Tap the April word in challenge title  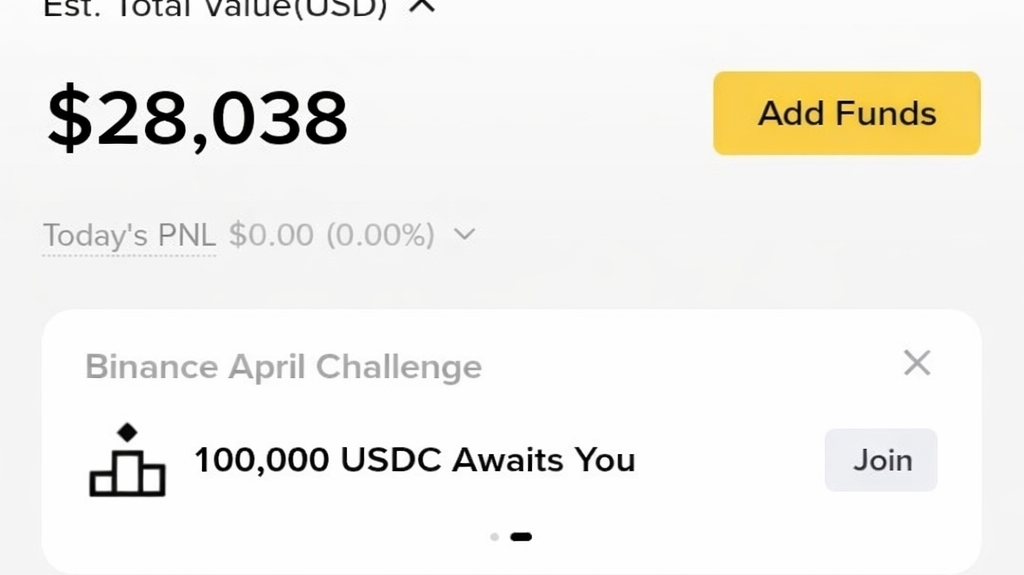pyautogui.click(x=267, y=367)
